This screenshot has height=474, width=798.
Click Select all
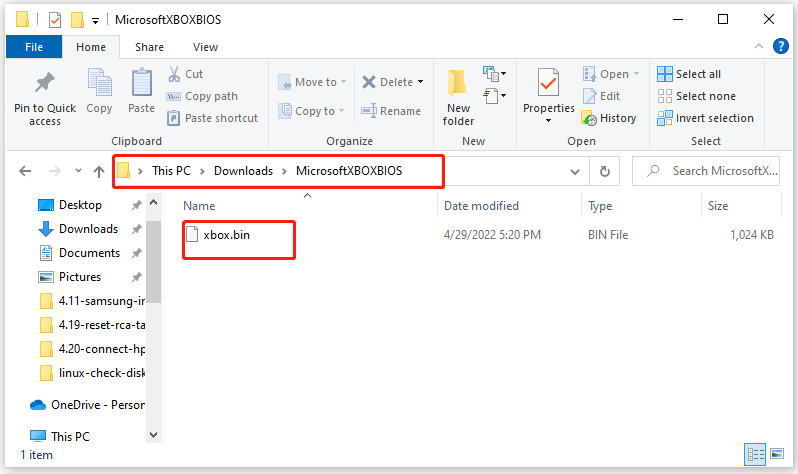pos(689,74)
